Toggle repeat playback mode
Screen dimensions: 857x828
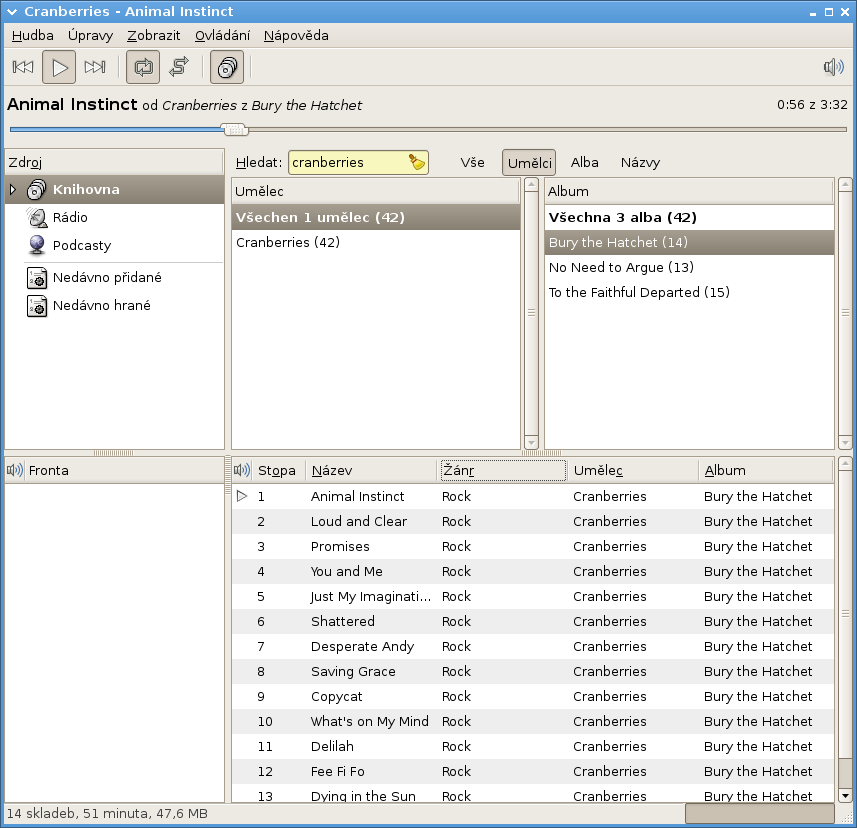tap(143, 67)
